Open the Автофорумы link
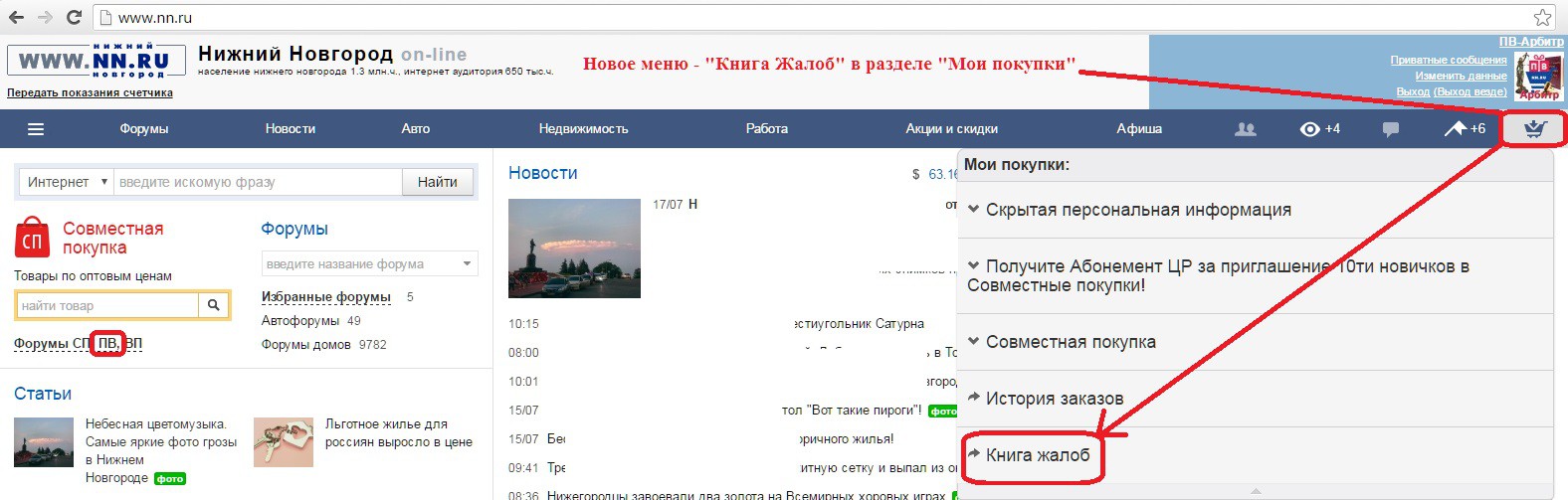The image size is (1568, 500). (300, 321)
